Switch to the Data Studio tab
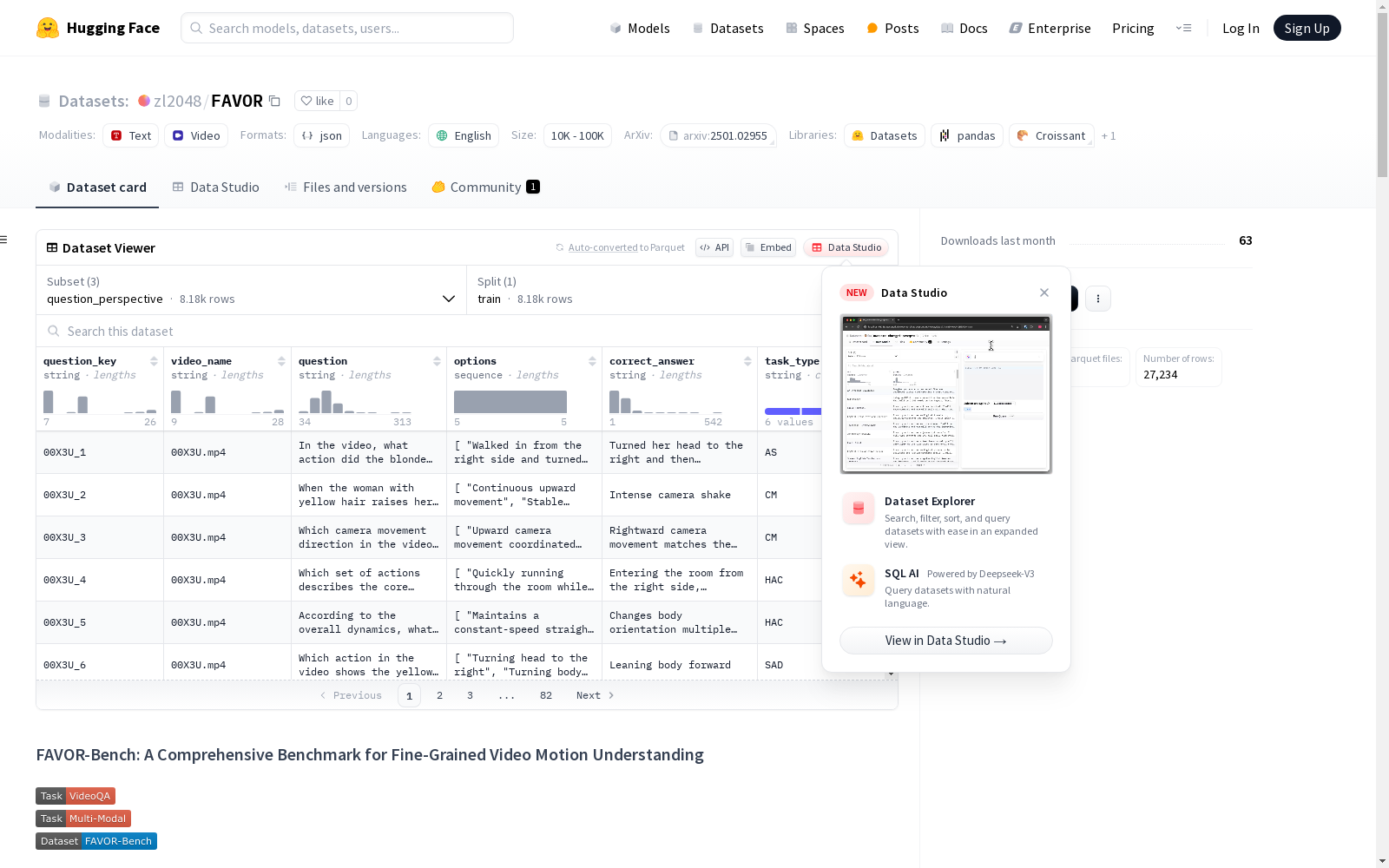The width and height of the screenshot is (1389, 868). [x=216, y=187]
